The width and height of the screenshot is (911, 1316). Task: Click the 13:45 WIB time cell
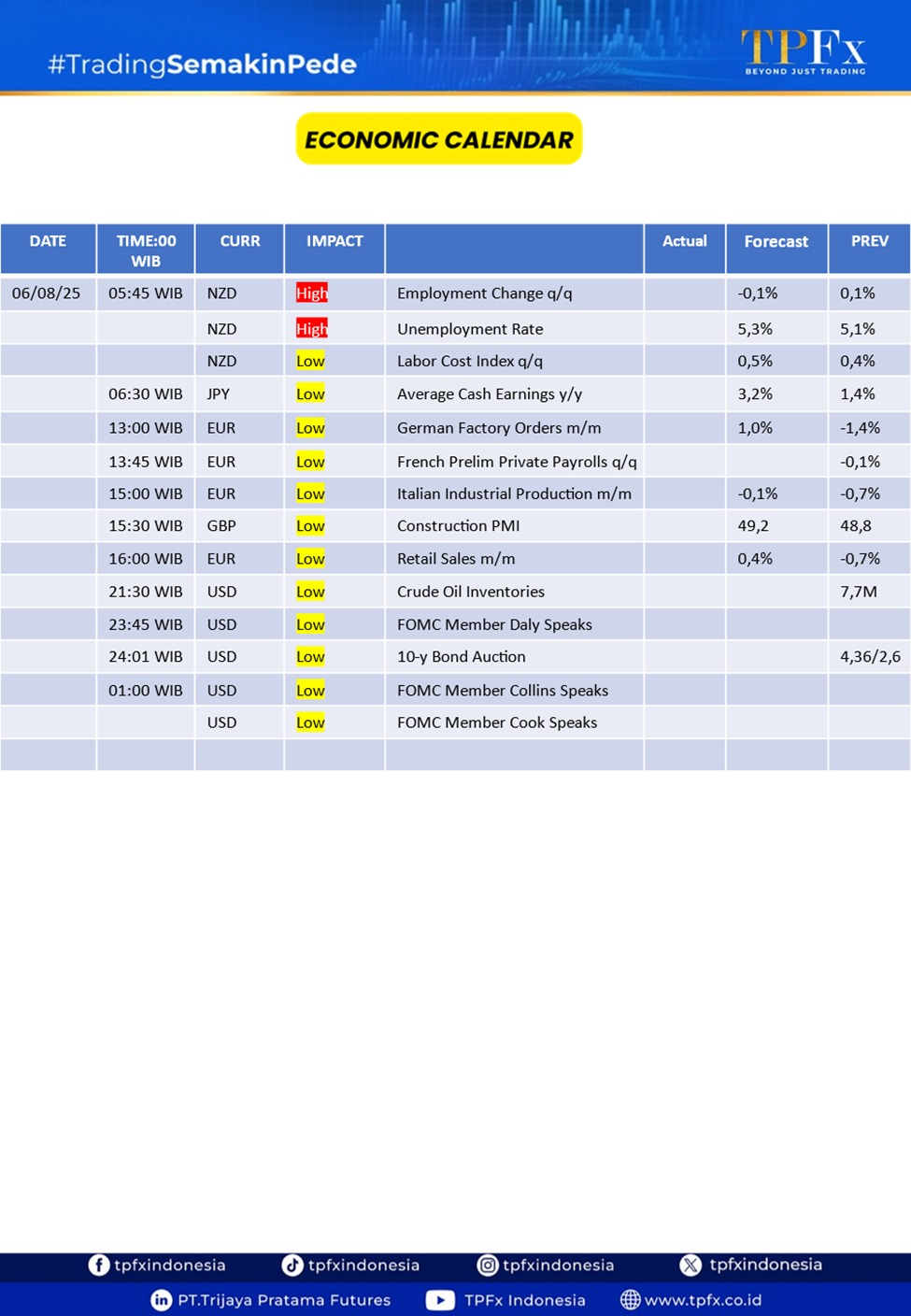click(146, 462)
